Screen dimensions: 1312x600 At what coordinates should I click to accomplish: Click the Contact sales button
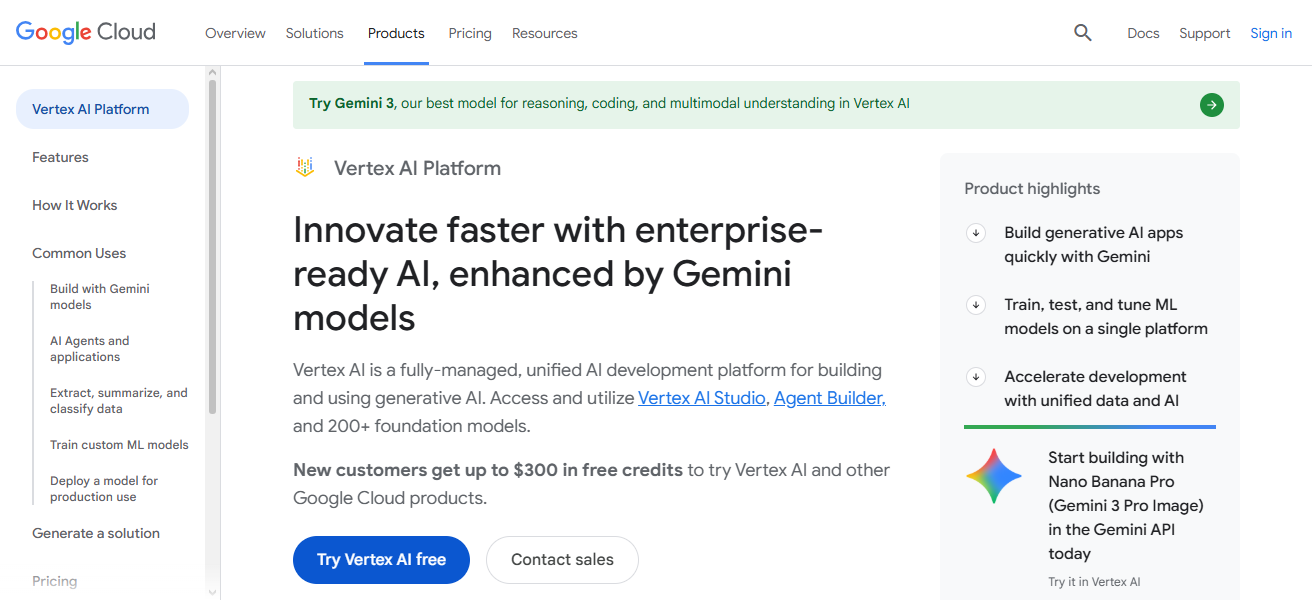coord(562,560)
